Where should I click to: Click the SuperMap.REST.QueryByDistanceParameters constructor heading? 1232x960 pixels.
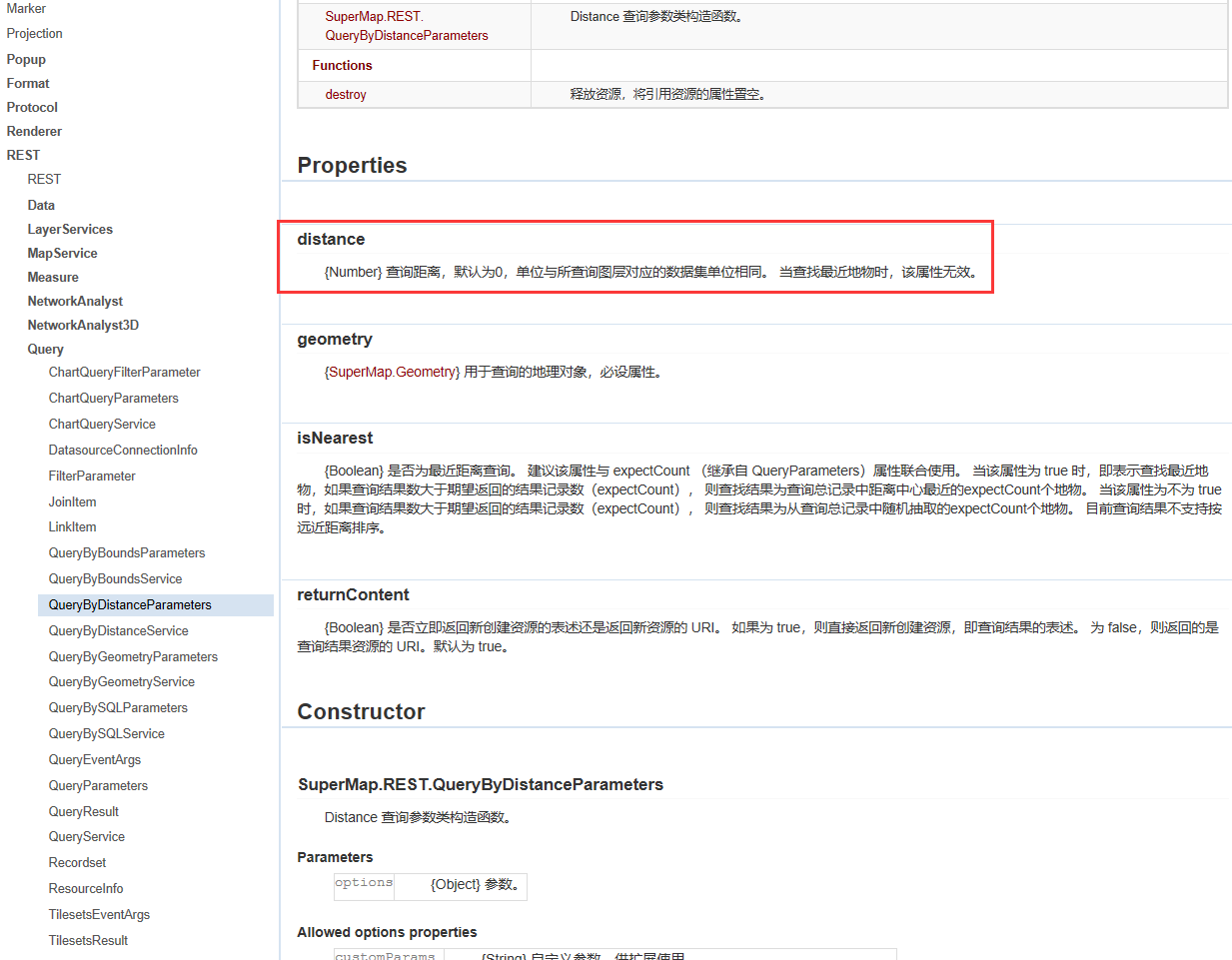click(481, 784)
